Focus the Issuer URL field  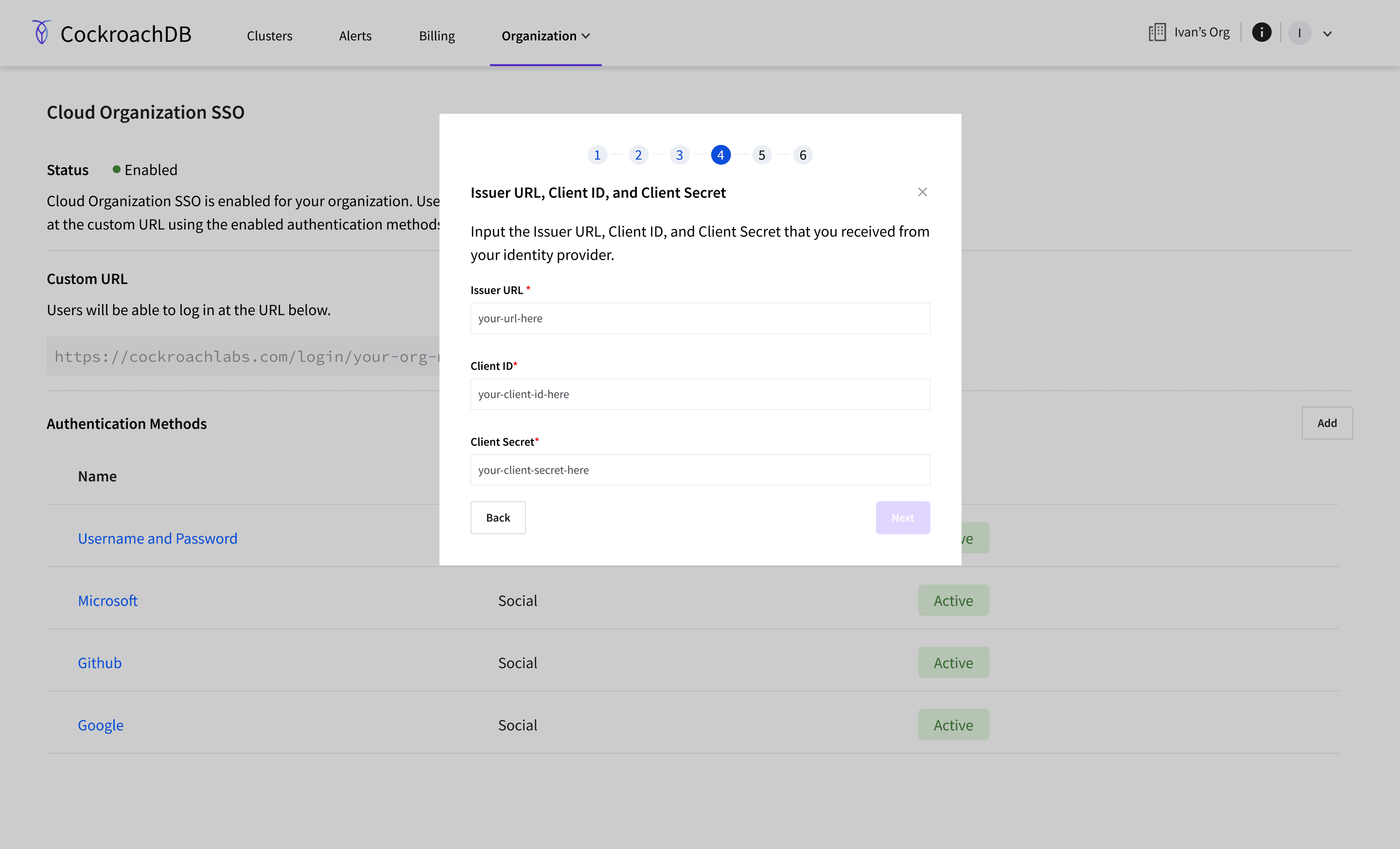700,318
